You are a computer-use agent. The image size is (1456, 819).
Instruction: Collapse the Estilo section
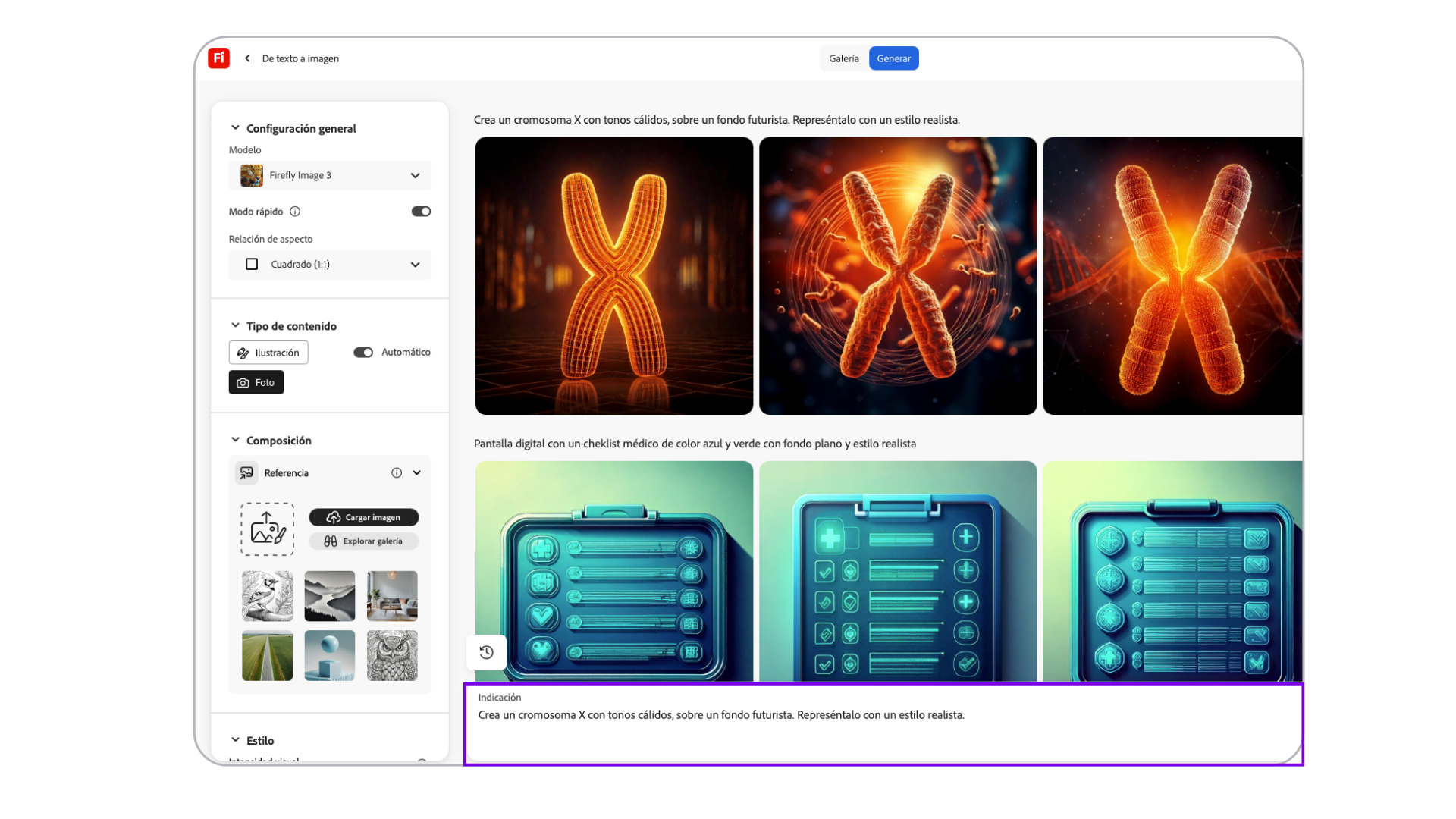point(235,740)
